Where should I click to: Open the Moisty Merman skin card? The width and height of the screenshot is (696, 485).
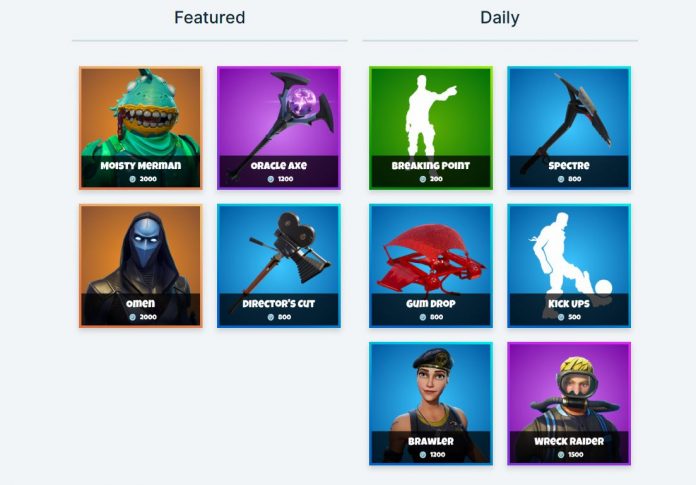141,128
